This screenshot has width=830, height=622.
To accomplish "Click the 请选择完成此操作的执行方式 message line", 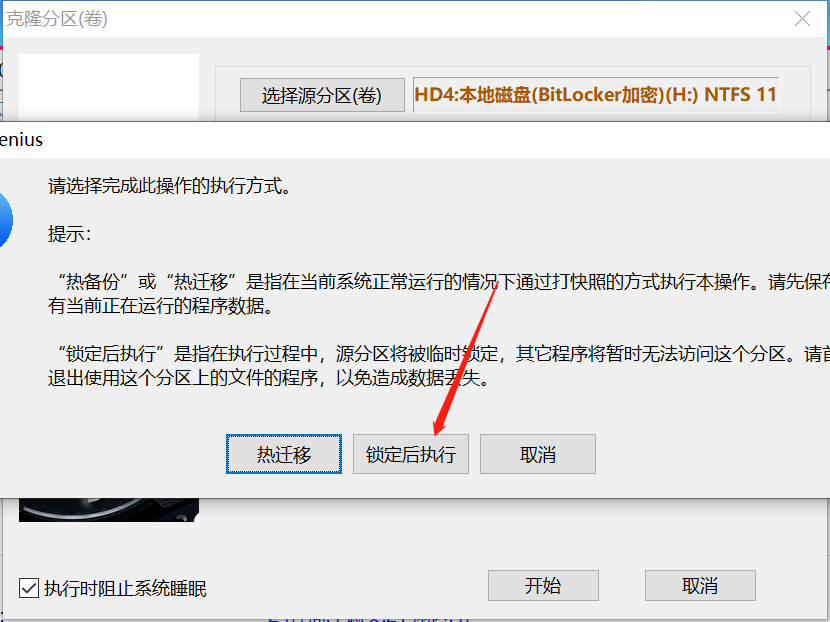I will click(170, 186).
